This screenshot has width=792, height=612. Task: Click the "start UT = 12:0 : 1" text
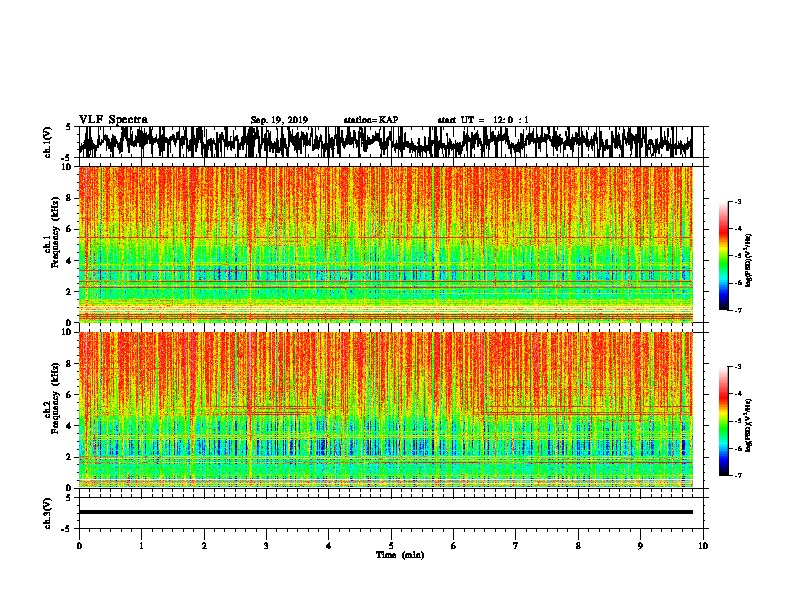point(483,120)
